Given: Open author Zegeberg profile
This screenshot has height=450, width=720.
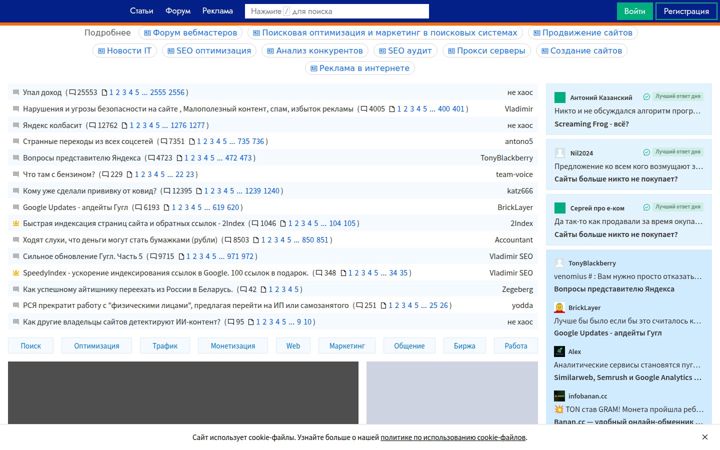Looking at the screenshot, I should click(518, 289).
